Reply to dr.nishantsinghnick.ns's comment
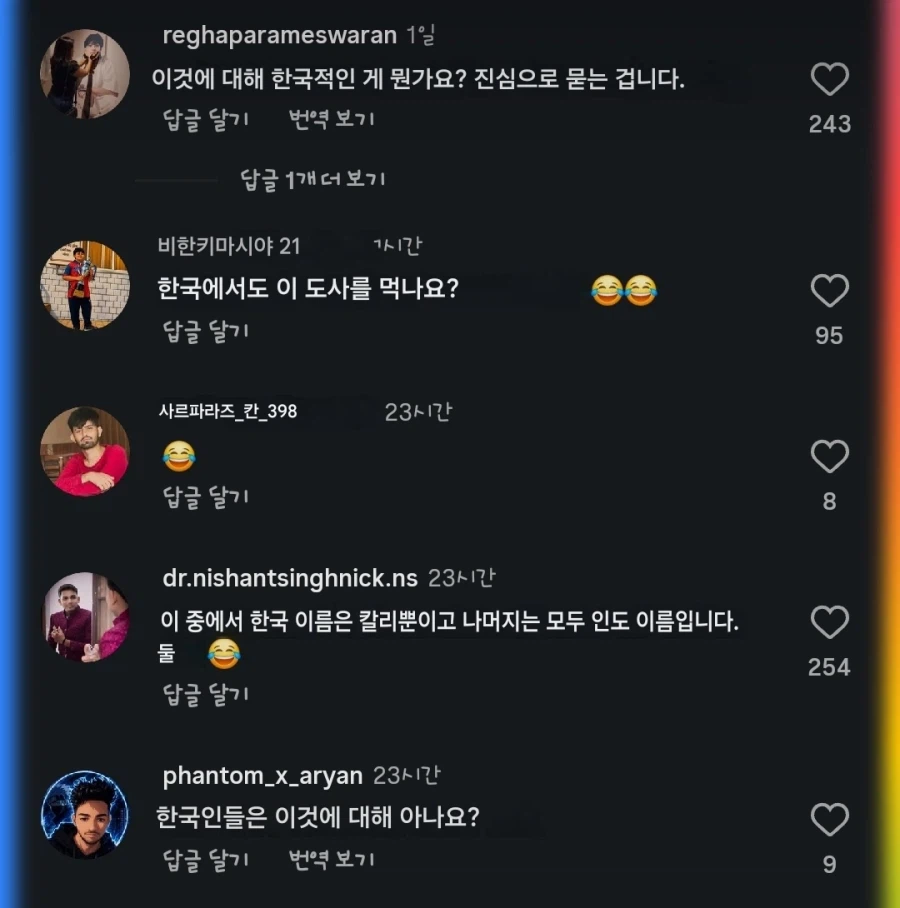900x908 pixels. (x=206, y=694)
